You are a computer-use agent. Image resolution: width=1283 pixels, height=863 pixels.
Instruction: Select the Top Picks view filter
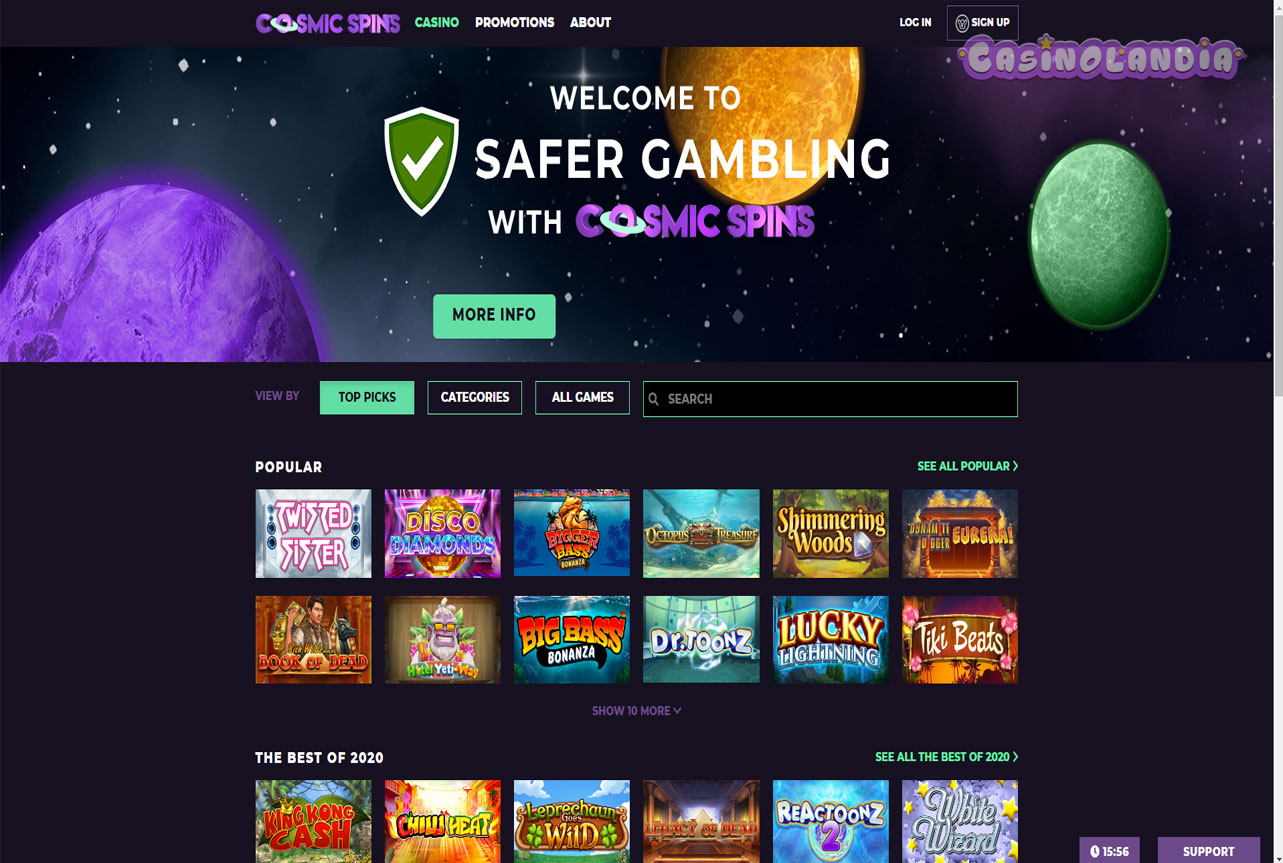367,397
